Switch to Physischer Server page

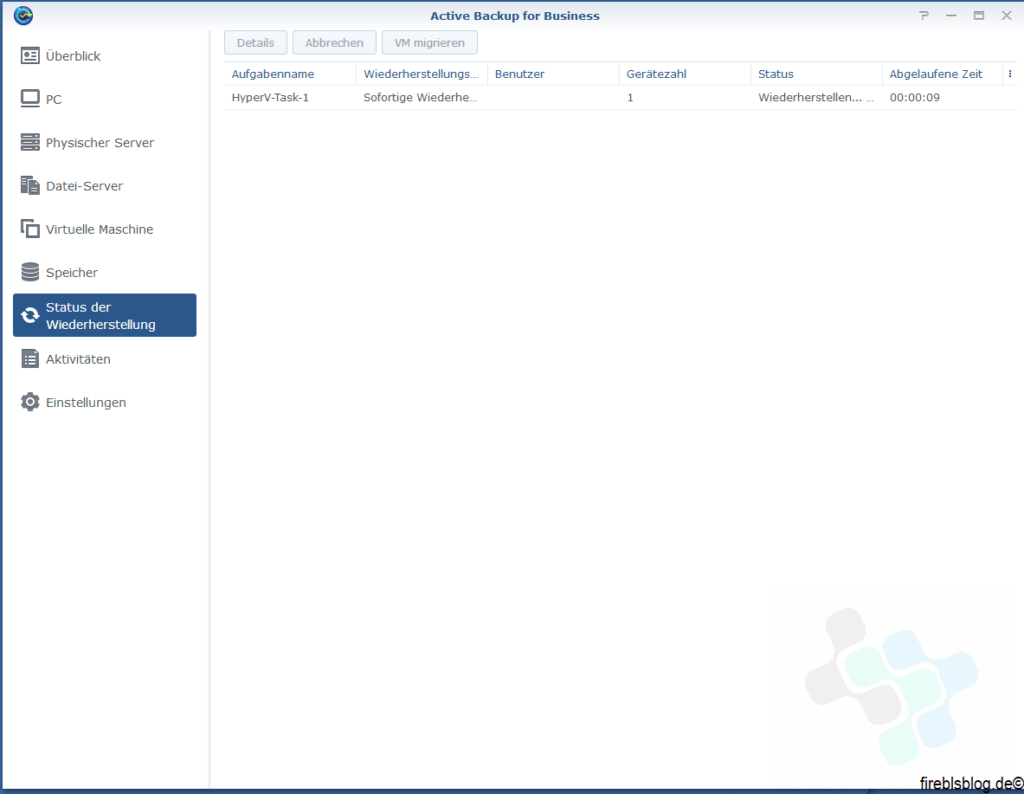104,142
